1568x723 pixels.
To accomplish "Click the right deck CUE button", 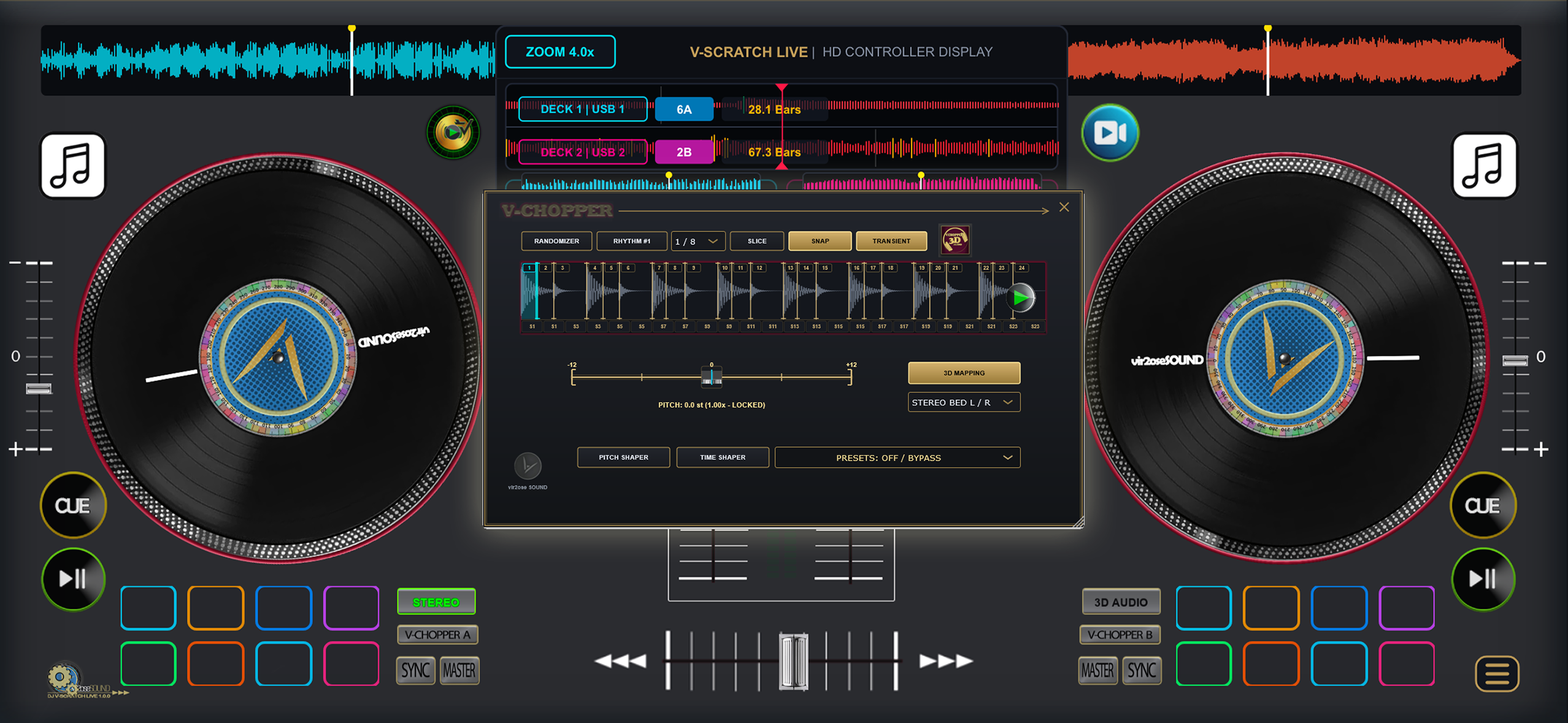I will 1483,505.
